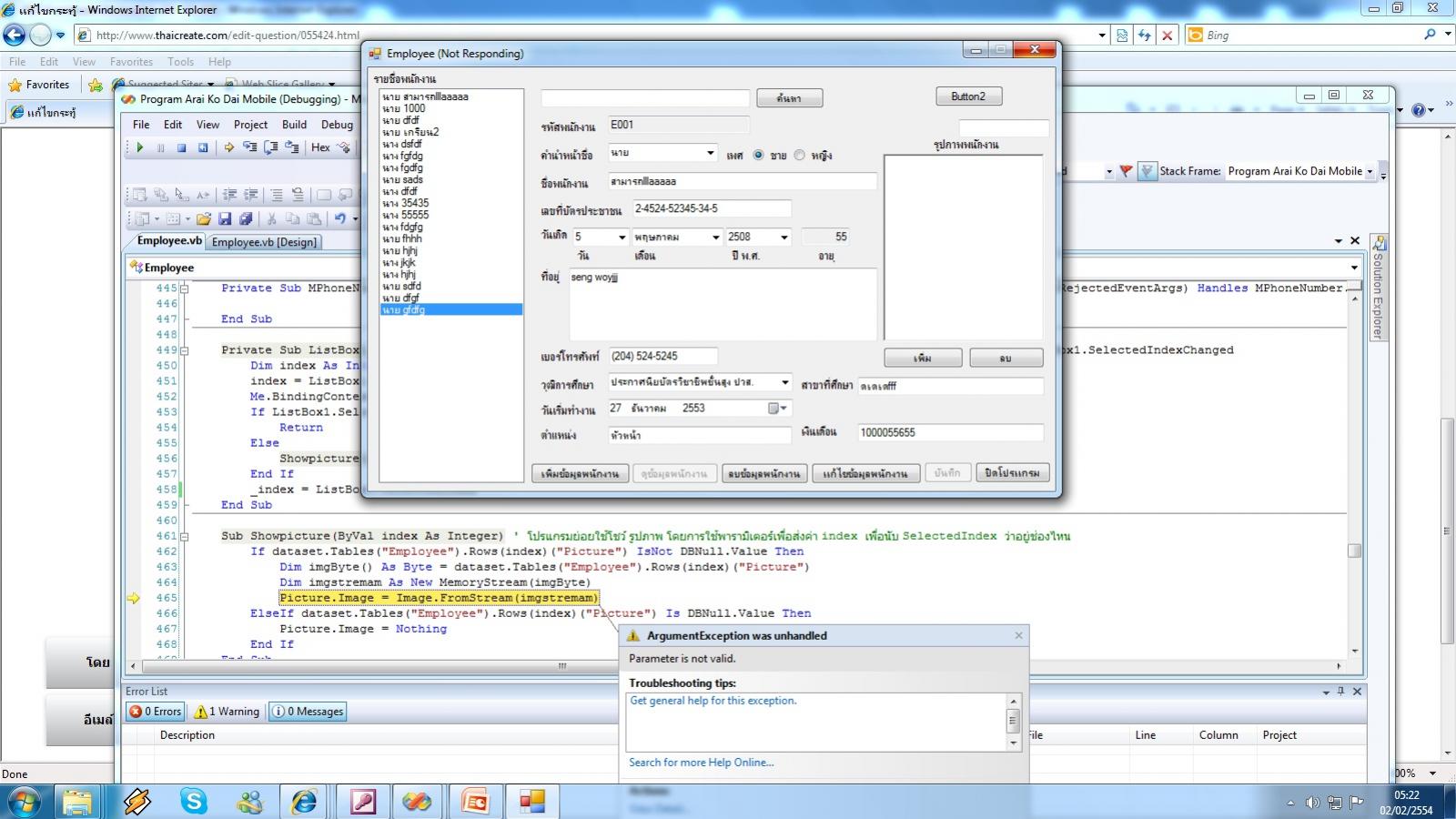
Task: Open the birth day dropdown showing 5
Action: click(622, 238)
